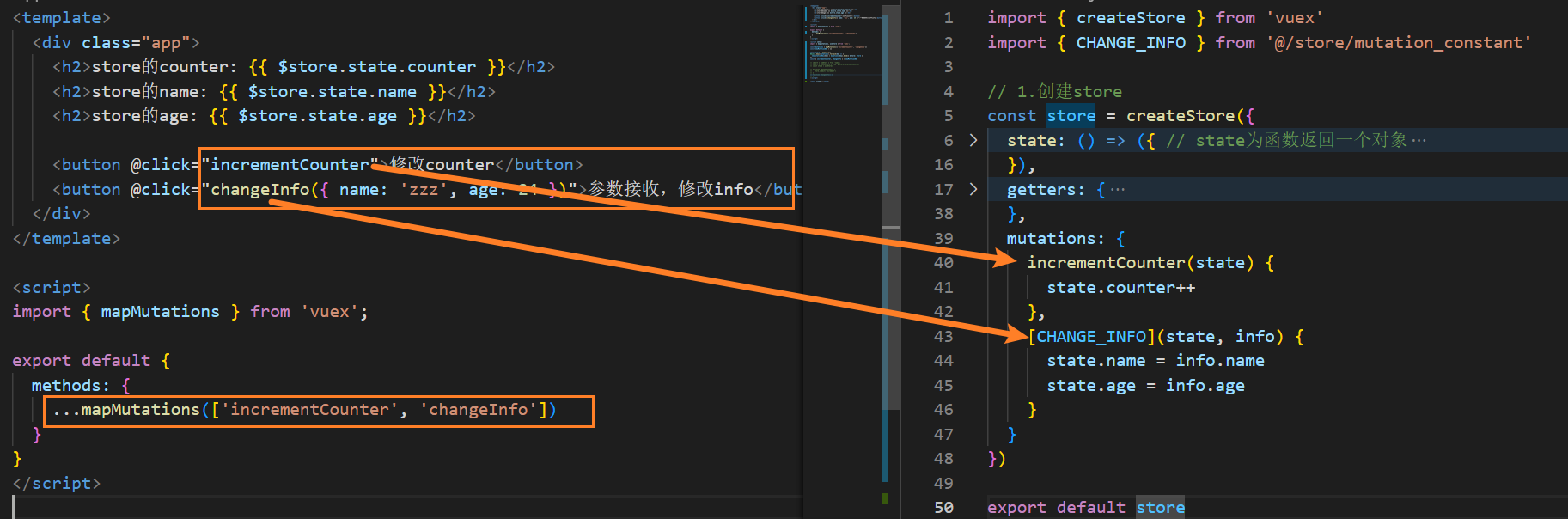Viewport: 1568px width, 519px height.
Task: Click '[CHANGE_INFO](state, info)' definition
Action: 1156,337
